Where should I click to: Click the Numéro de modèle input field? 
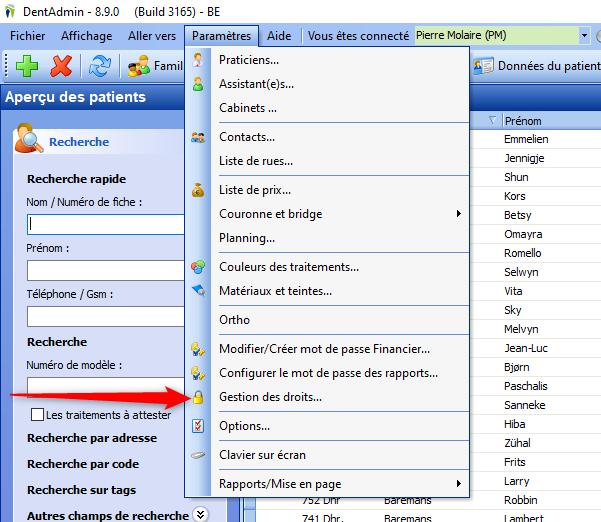pos(106,385)
